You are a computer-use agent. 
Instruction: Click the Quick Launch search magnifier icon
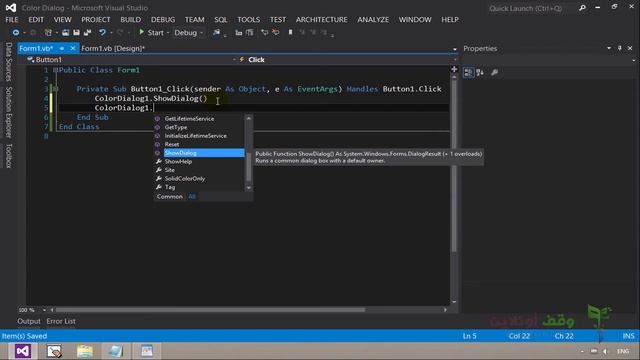[582, 8]
